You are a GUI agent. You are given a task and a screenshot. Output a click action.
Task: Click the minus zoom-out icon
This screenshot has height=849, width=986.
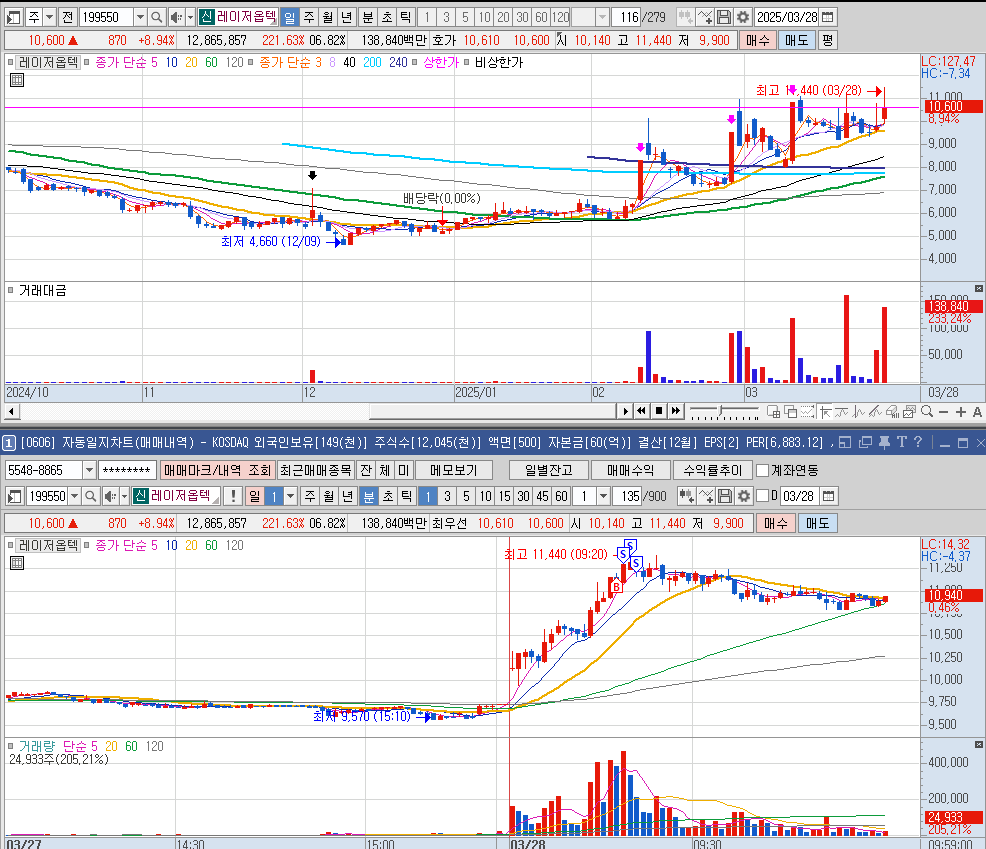943,412
